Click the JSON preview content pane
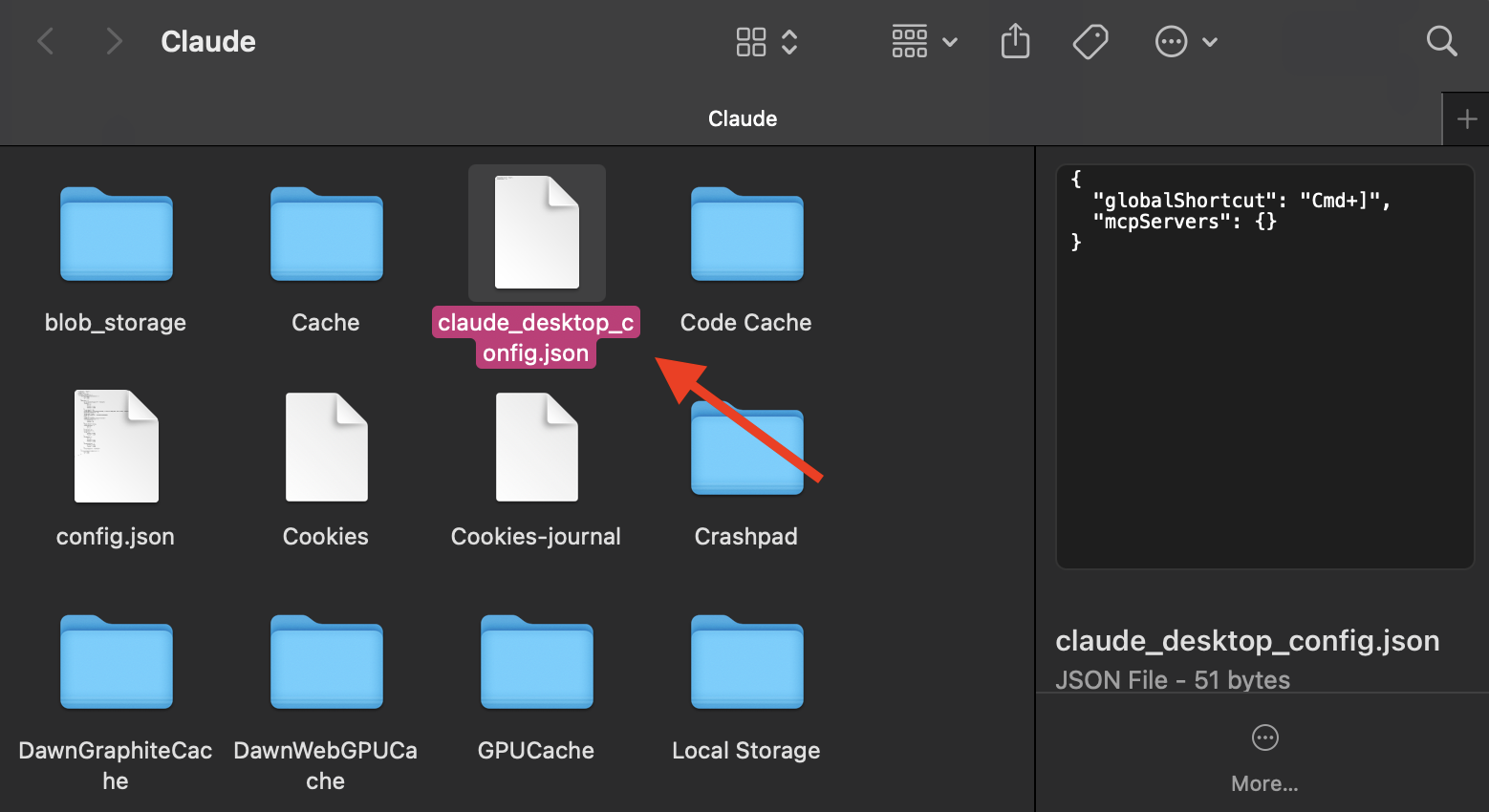 pos(1264,367)
